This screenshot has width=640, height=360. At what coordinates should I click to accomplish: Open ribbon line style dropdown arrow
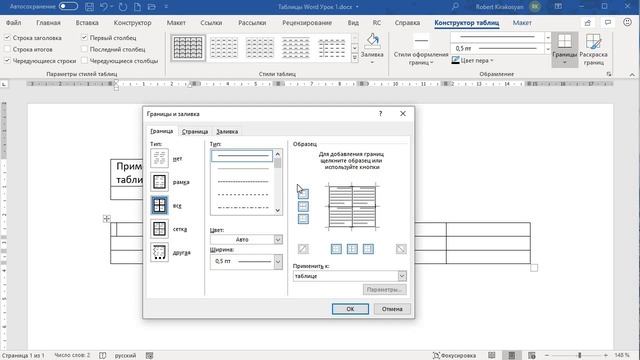point(548,38)
